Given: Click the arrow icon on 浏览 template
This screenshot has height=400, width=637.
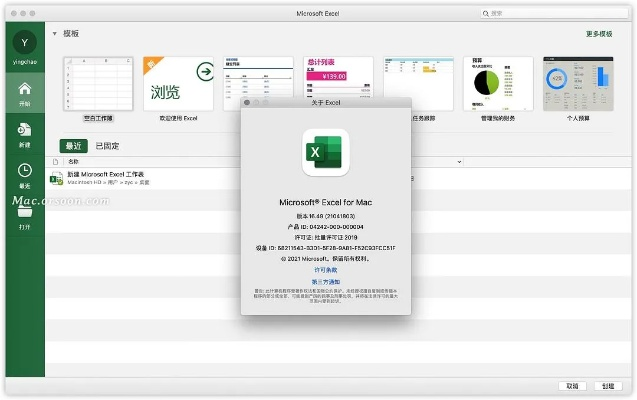Looking at the screenshot, I should (205, 71).
